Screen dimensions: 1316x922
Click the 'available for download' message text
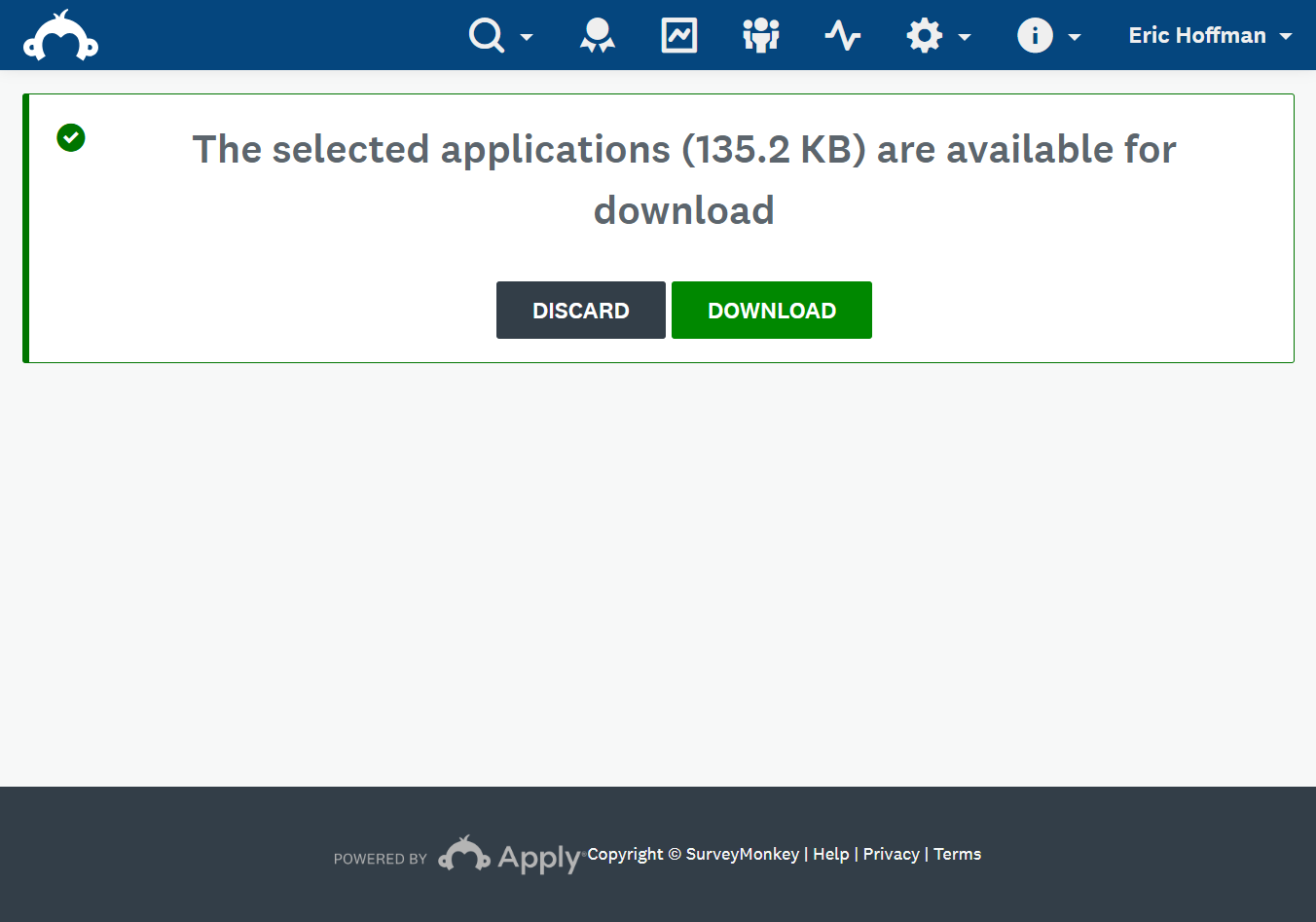[x=684, y=180]
